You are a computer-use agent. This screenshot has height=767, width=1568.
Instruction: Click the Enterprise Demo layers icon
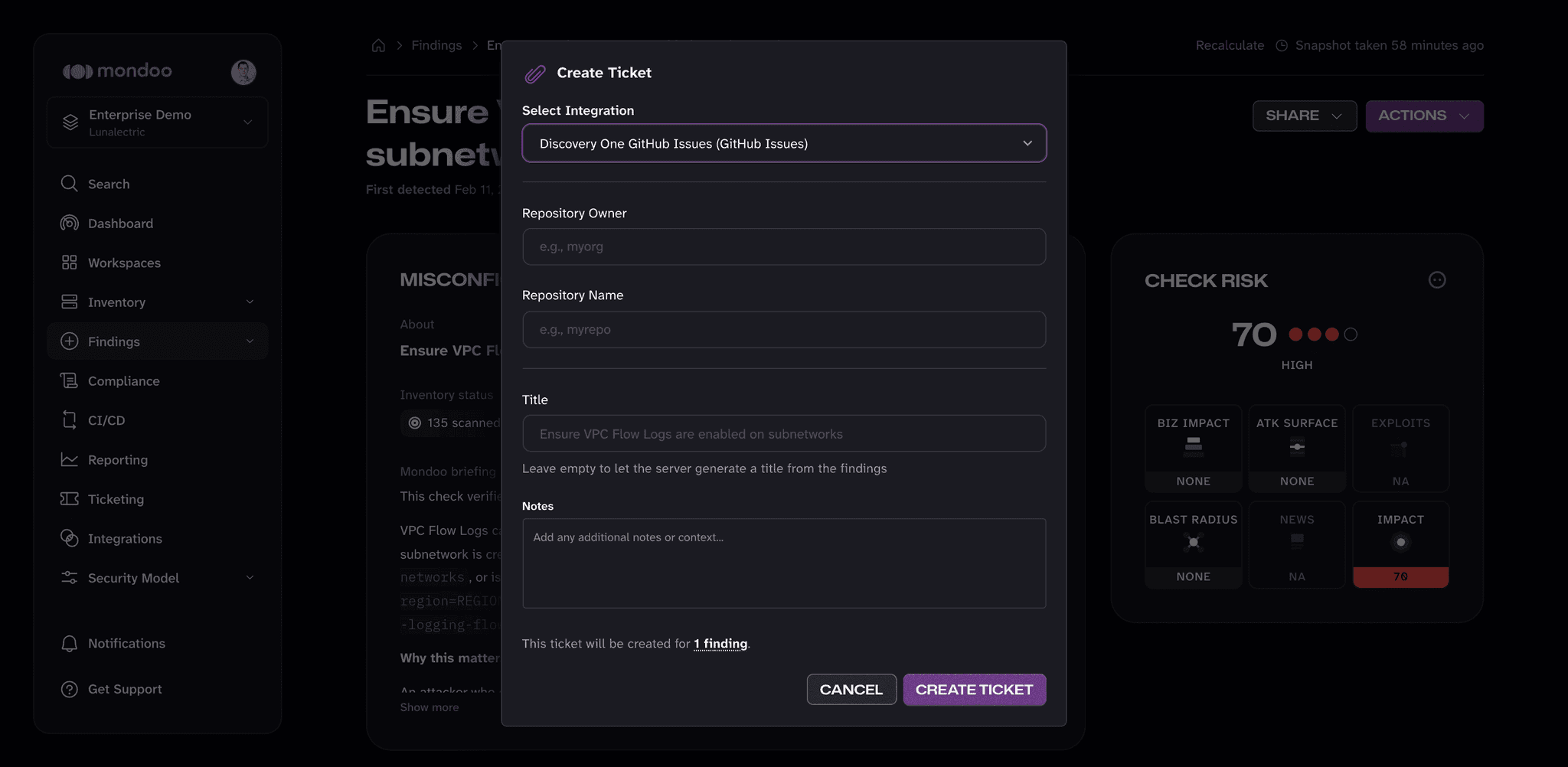[x=70, y=122]
